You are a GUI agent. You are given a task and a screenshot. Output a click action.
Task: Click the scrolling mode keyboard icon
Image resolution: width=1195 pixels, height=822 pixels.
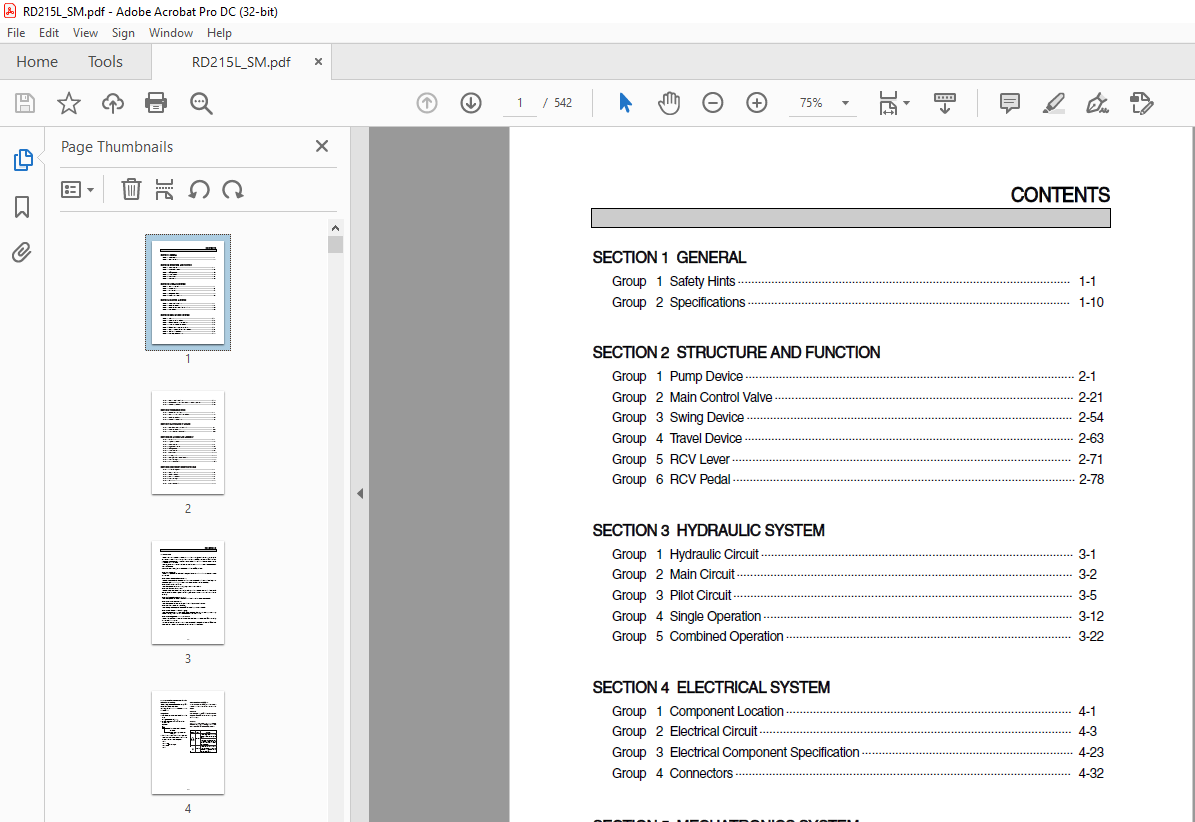[x=944, y=103]
